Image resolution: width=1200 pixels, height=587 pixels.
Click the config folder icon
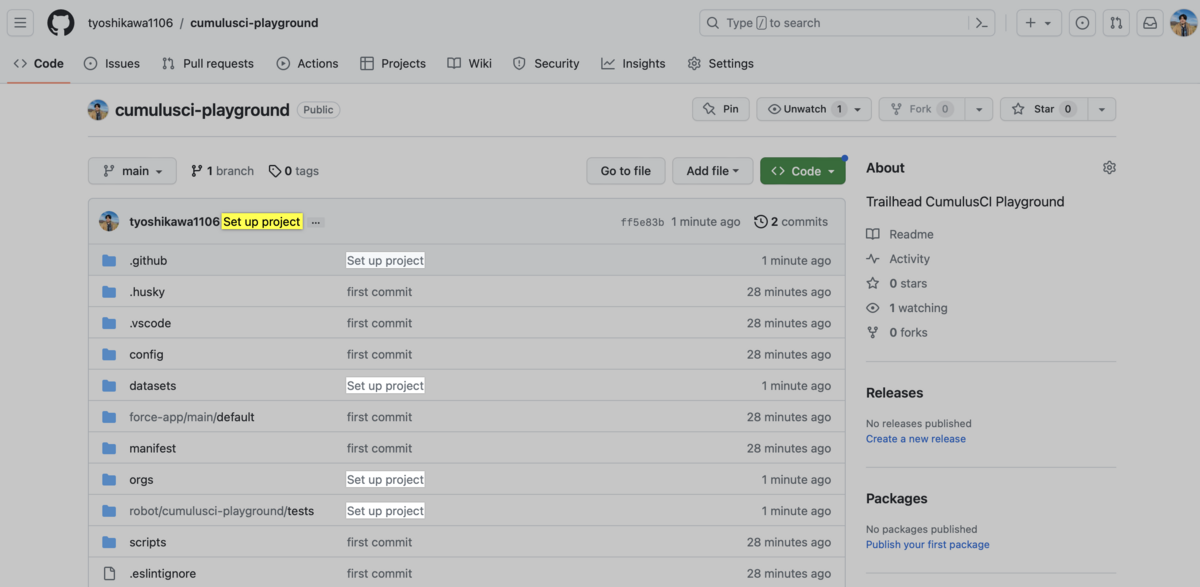coord(109,354)
